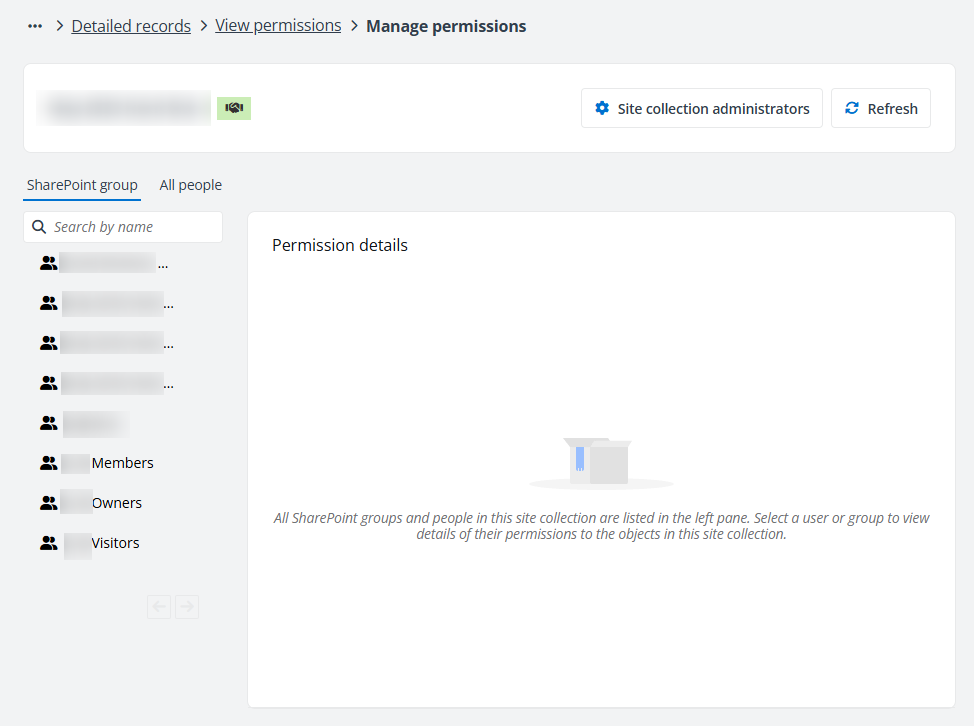Select the people icon next to the Visitors group
The image size is (974, 726).
[48, 542]
